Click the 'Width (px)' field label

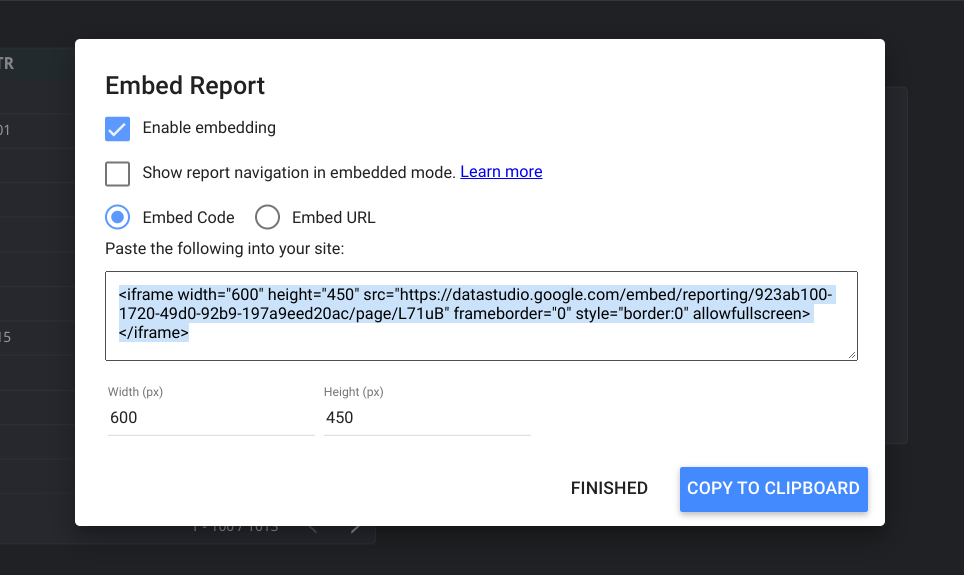[x=135, y=392]
